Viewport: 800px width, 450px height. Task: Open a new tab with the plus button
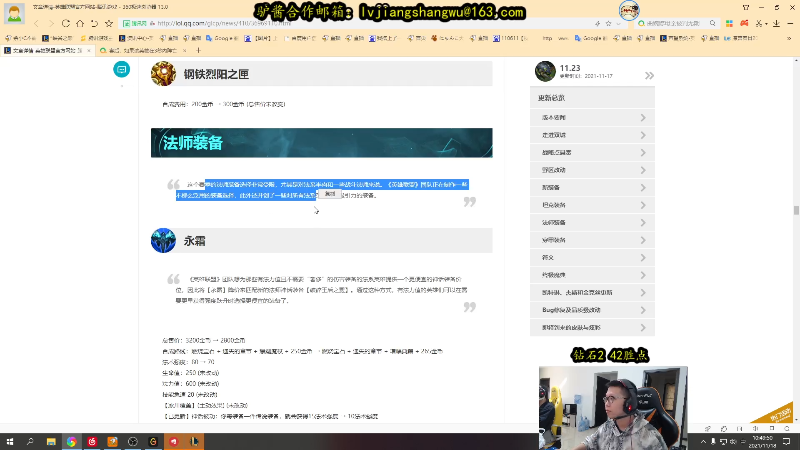pyautogui.click(x=198, y=51)
